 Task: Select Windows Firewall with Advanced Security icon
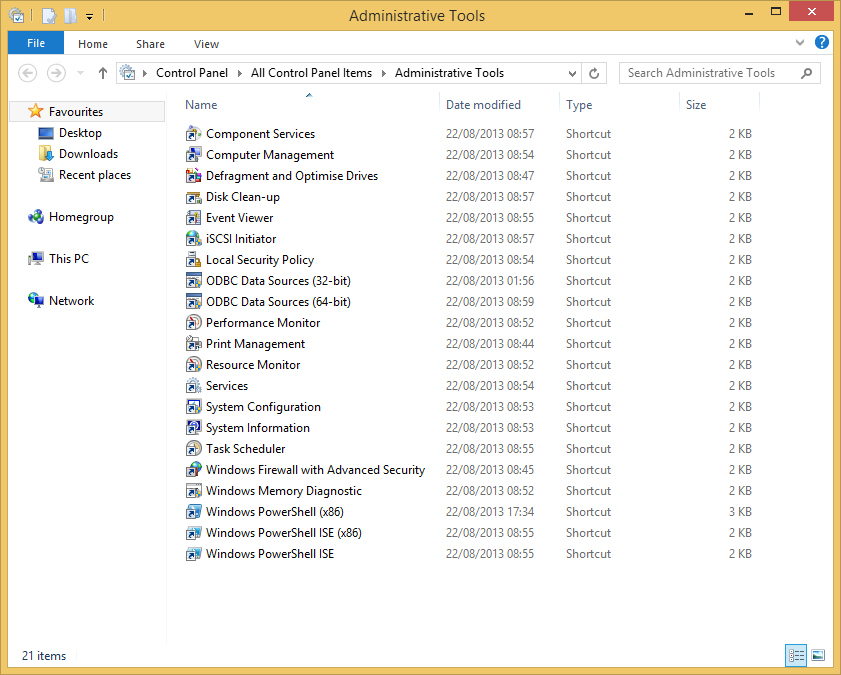193,470
